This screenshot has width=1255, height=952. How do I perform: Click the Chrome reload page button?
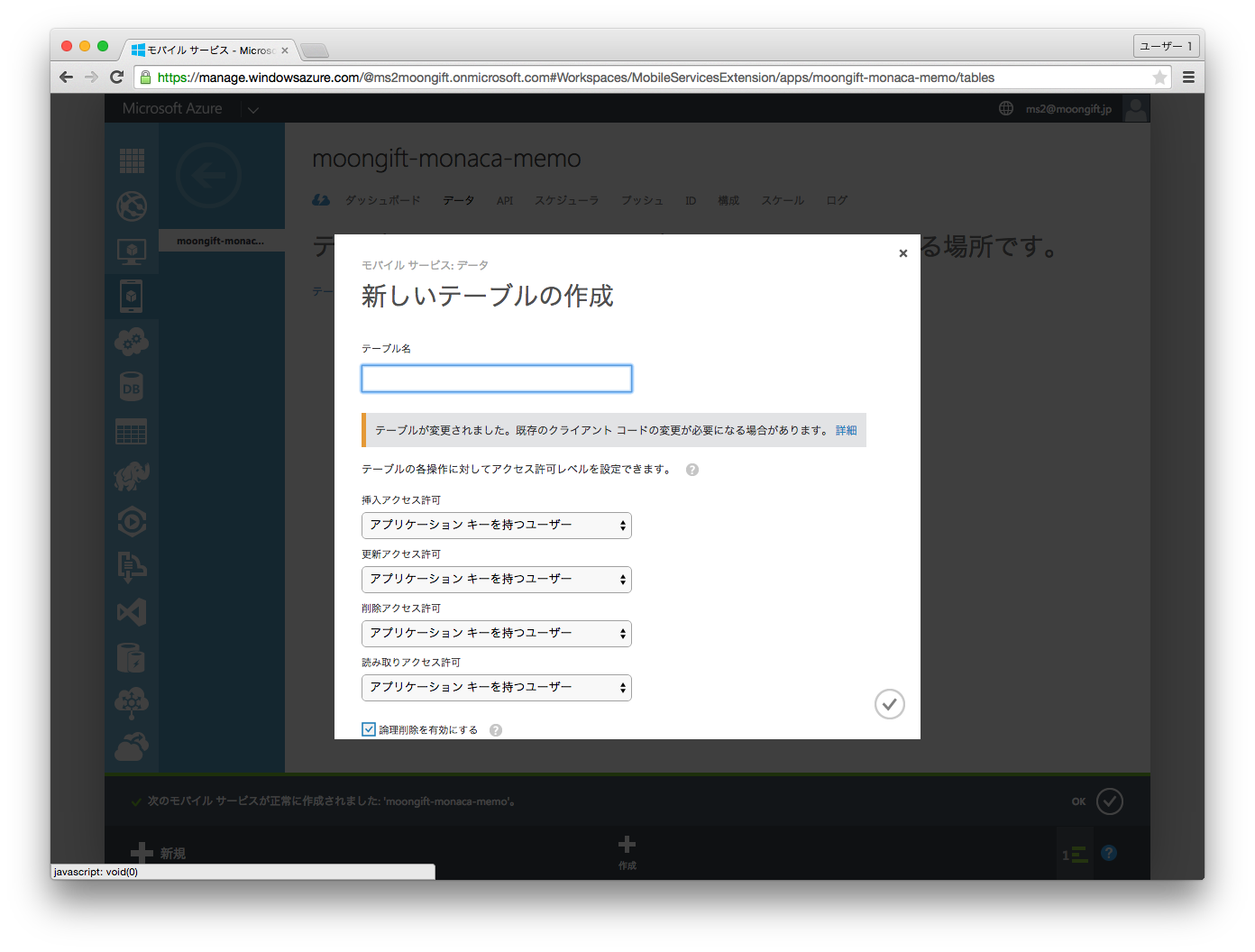116,78
